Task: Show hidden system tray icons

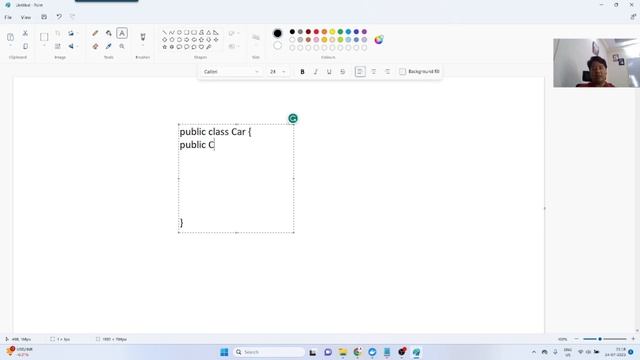Action: tap(534, 352)
